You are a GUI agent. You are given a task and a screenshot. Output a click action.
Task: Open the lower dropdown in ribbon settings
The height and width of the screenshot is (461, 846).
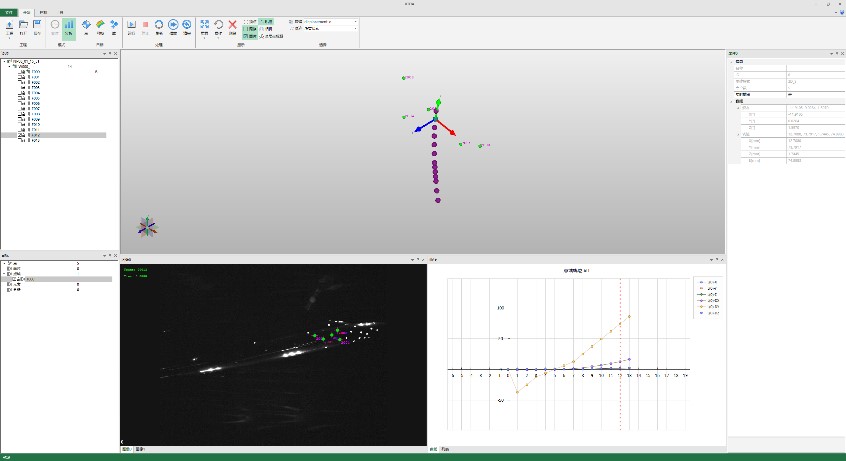tap(355, 28)
